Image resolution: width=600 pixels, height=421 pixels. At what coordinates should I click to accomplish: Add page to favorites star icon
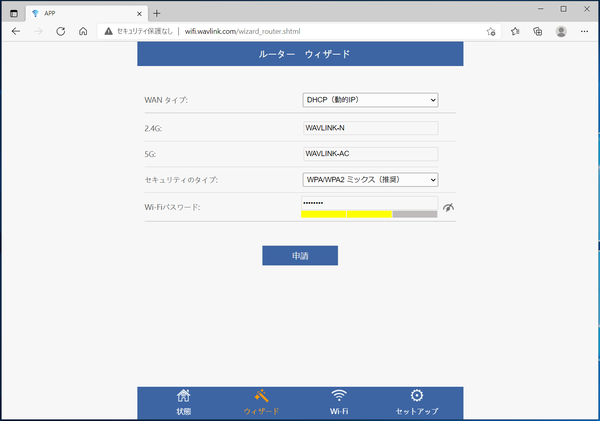pos(491,31)
